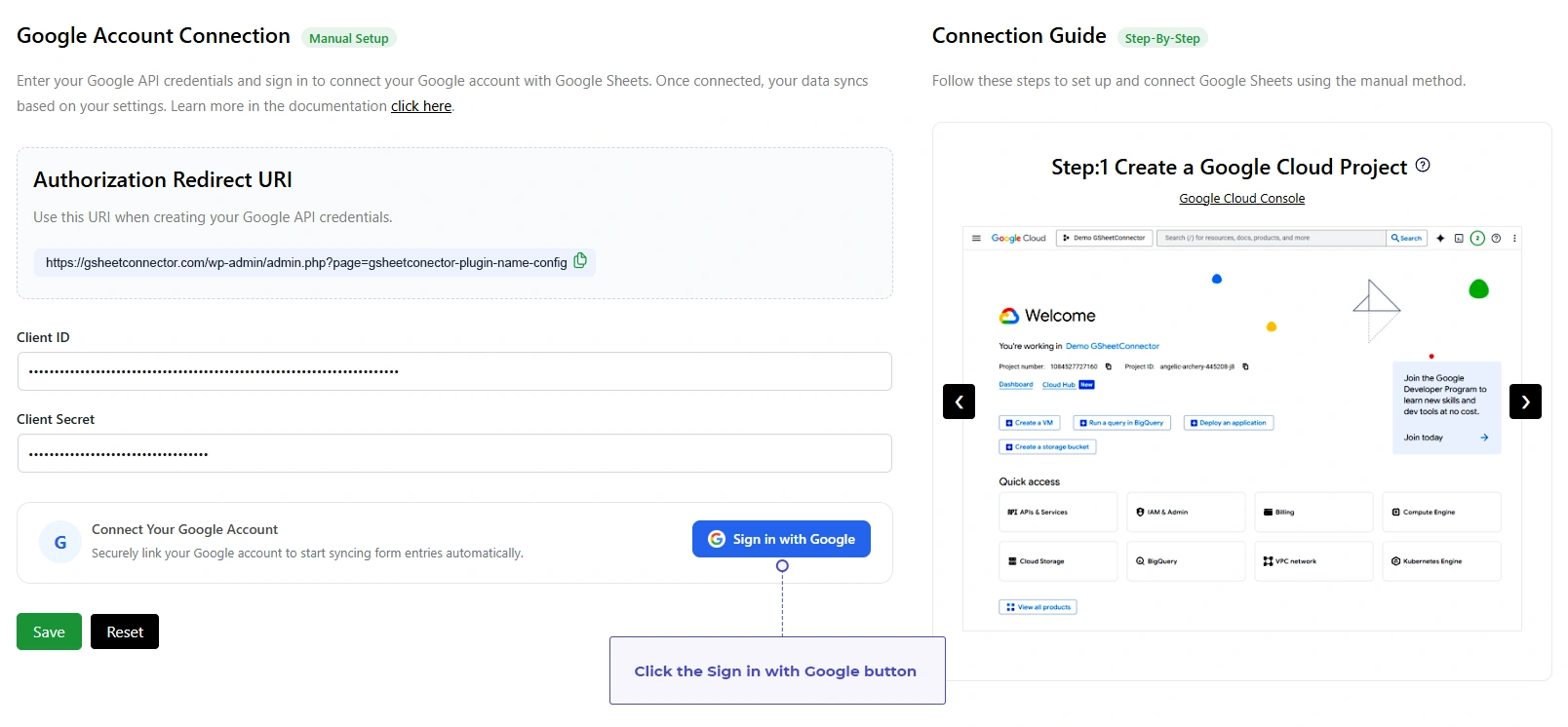The height and width of the screenshot is (727, 1568).
Task: Click the 'Manual Setup' badge
Action: pos(349,38)
